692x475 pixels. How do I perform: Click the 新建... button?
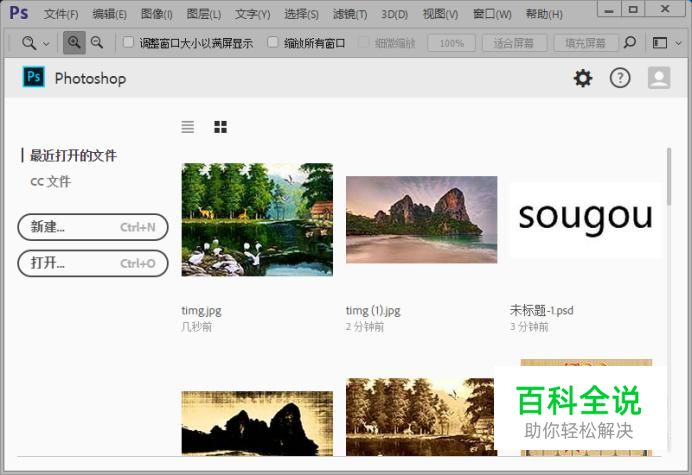(93, 227)
